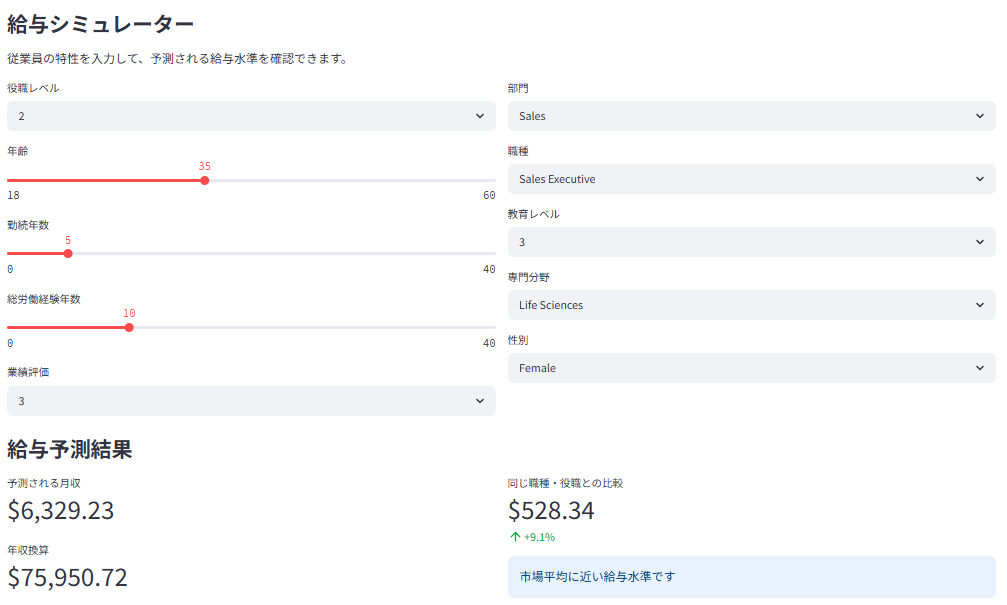Click the 給与シミュレーター page heading

pyautogui.click(x=100, y=24)
